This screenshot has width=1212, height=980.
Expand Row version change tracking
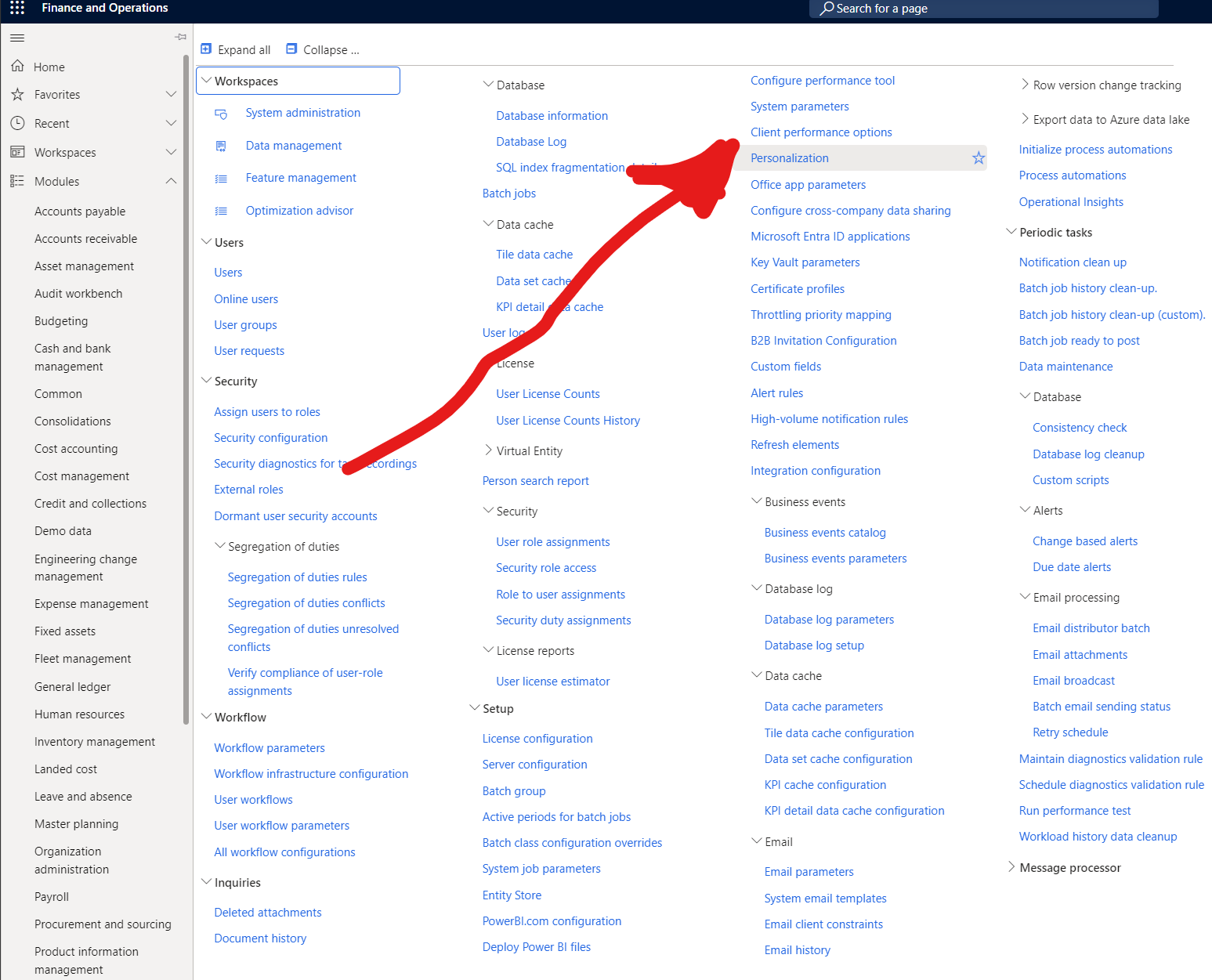click(x=1024, y=85)
